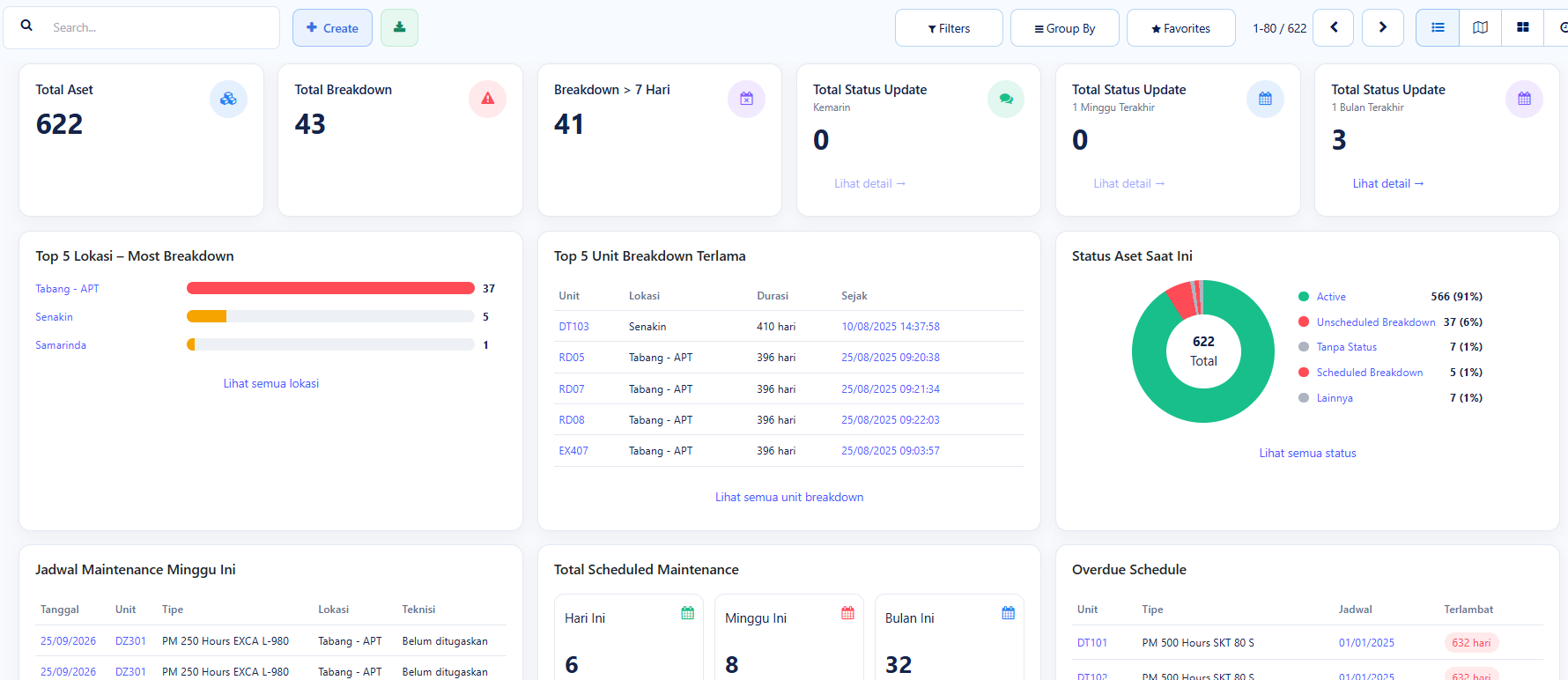Open the Group By dropdown

pyautogui.click(x=1065, y=27)
